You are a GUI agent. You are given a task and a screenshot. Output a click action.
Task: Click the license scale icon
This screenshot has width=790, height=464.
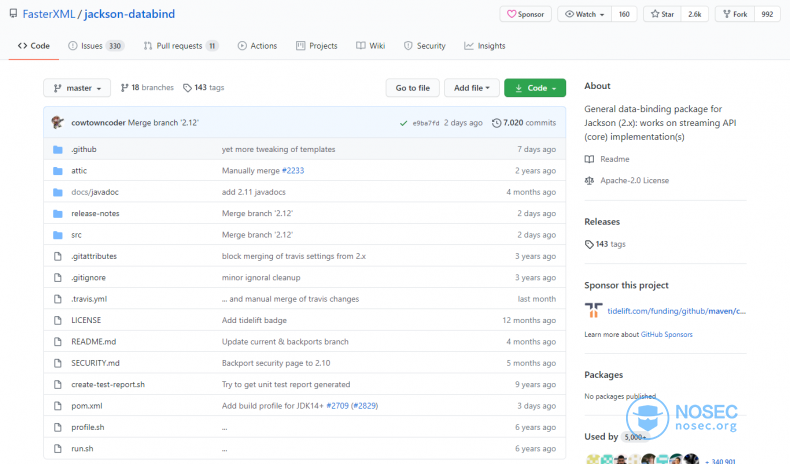tap(589, 180)
